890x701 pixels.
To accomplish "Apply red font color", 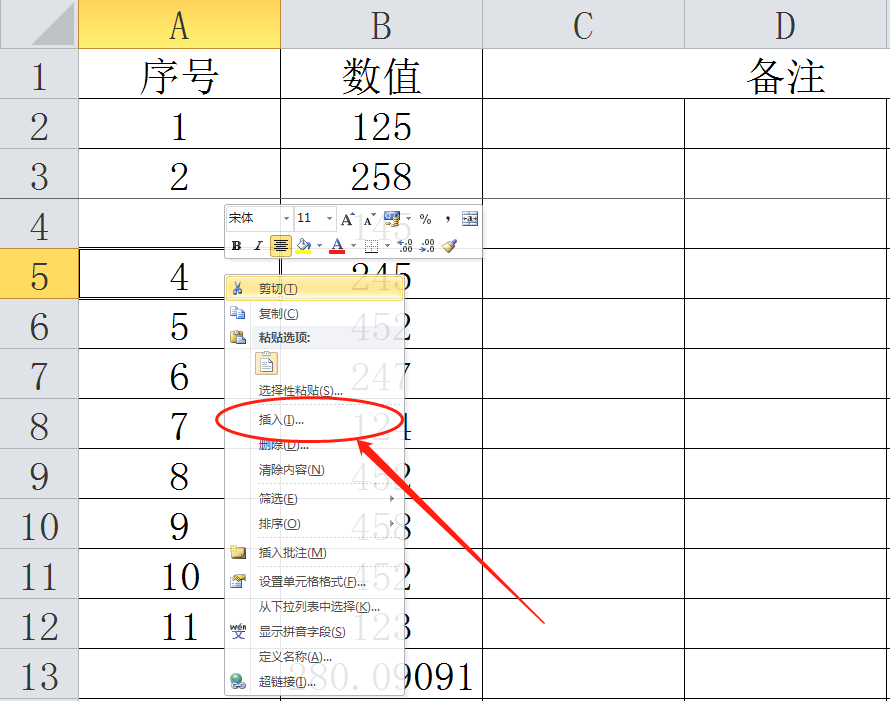I will pos(337,246).
